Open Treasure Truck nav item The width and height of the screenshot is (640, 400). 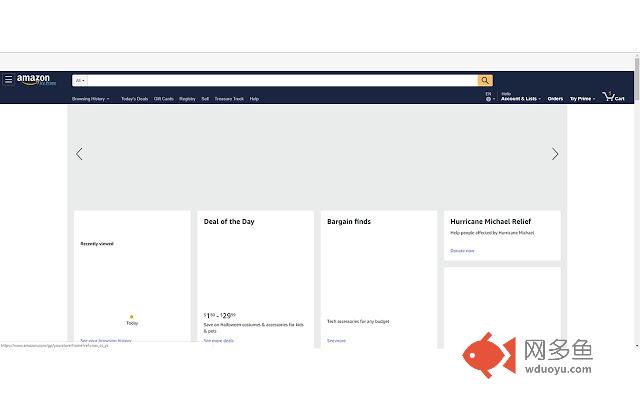pos(229,99)
